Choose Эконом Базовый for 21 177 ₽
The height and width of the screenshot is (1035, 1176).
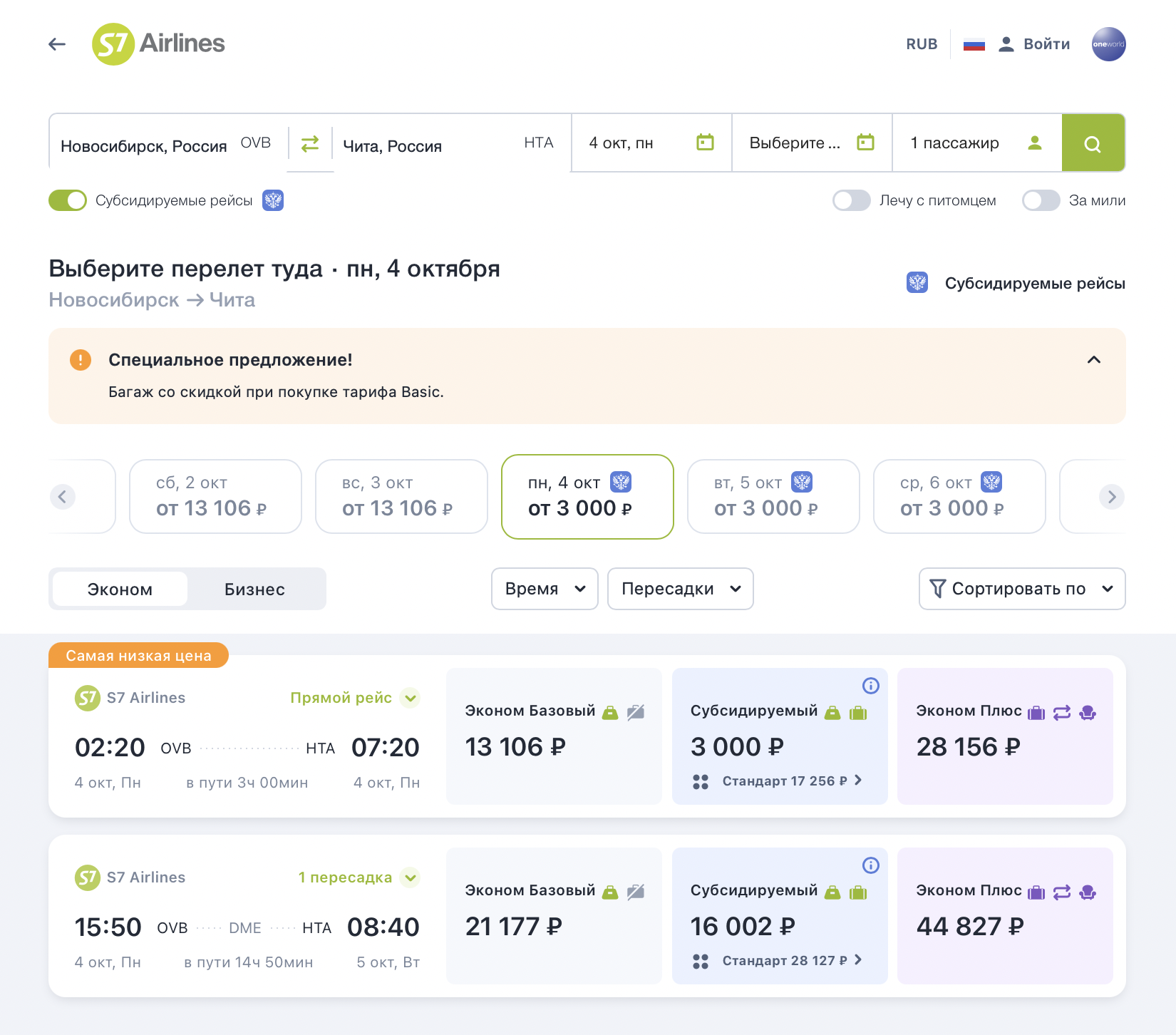tap(554, 916)
